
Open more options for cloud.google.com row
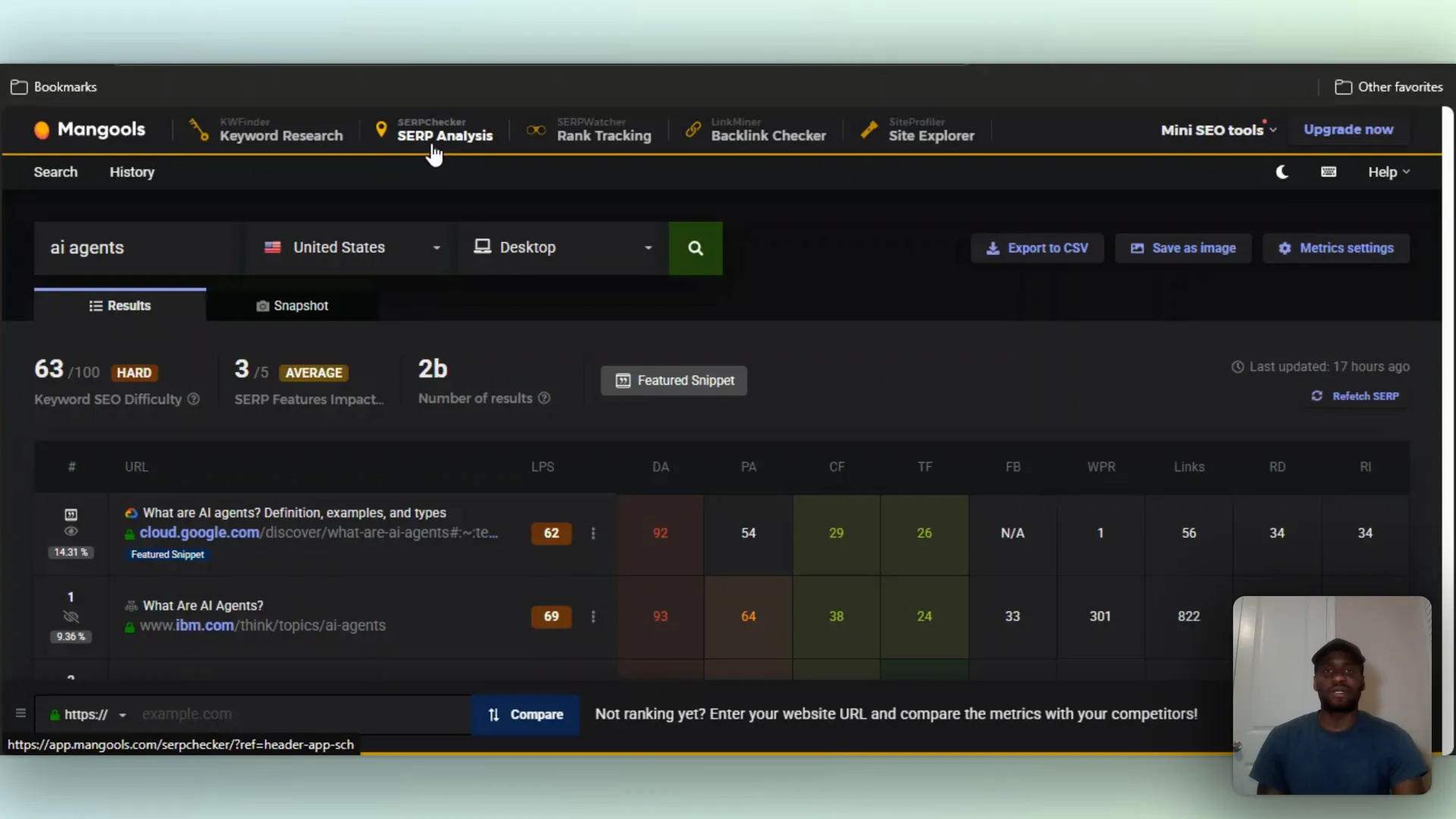click(593, 533)
